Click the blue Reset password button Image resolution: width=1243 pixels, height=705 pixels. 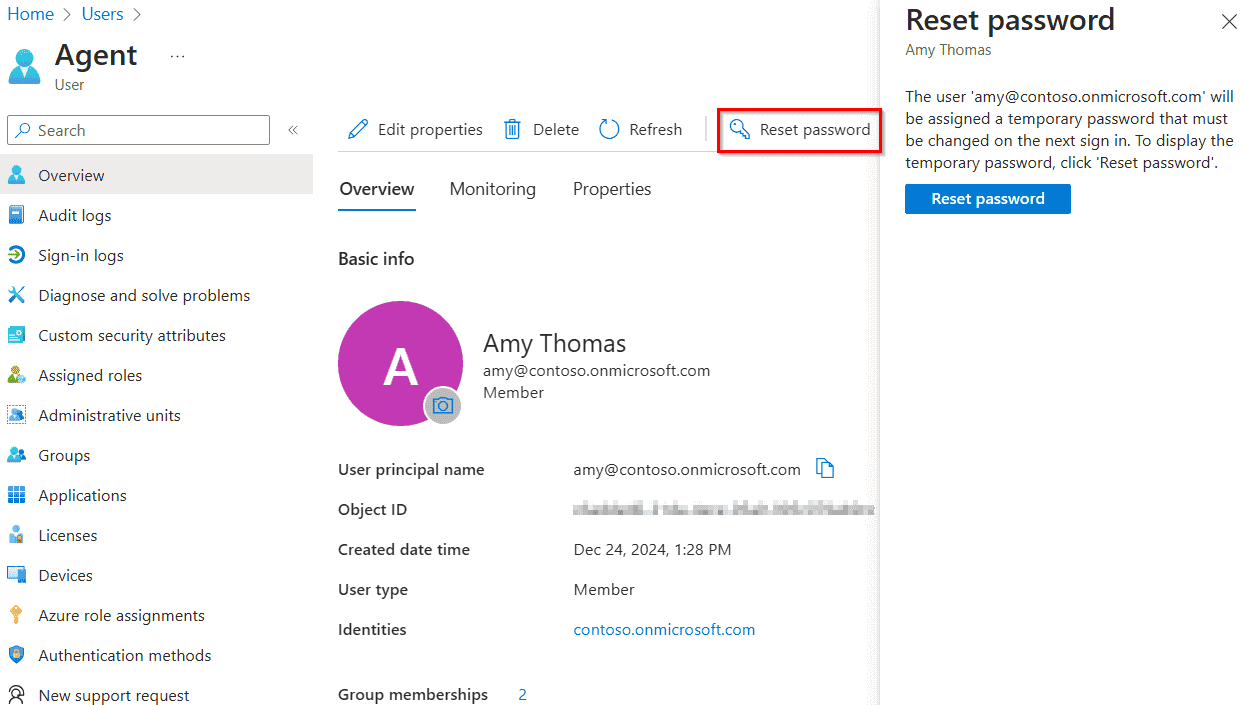point(987,199)
